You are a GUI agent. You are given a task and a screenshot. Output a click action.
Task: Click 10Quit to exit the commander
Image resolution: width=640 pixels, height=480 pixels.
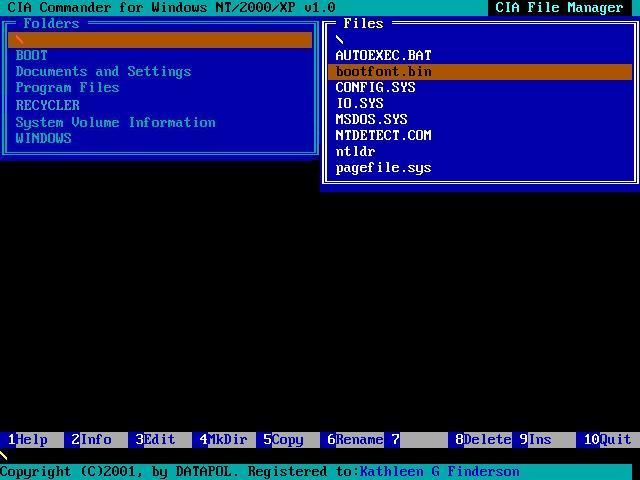coord(608,440)
